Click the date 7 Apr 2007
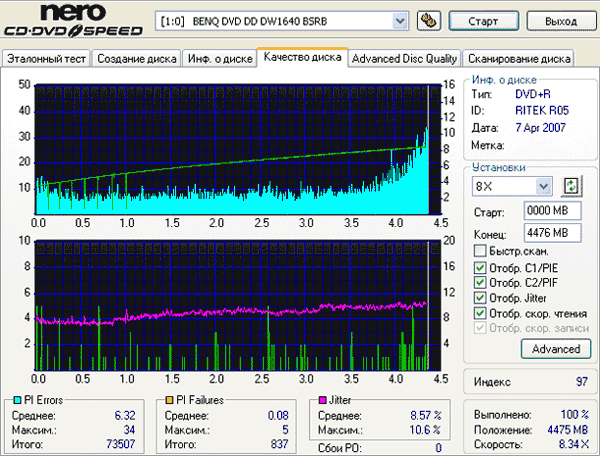 540,127
